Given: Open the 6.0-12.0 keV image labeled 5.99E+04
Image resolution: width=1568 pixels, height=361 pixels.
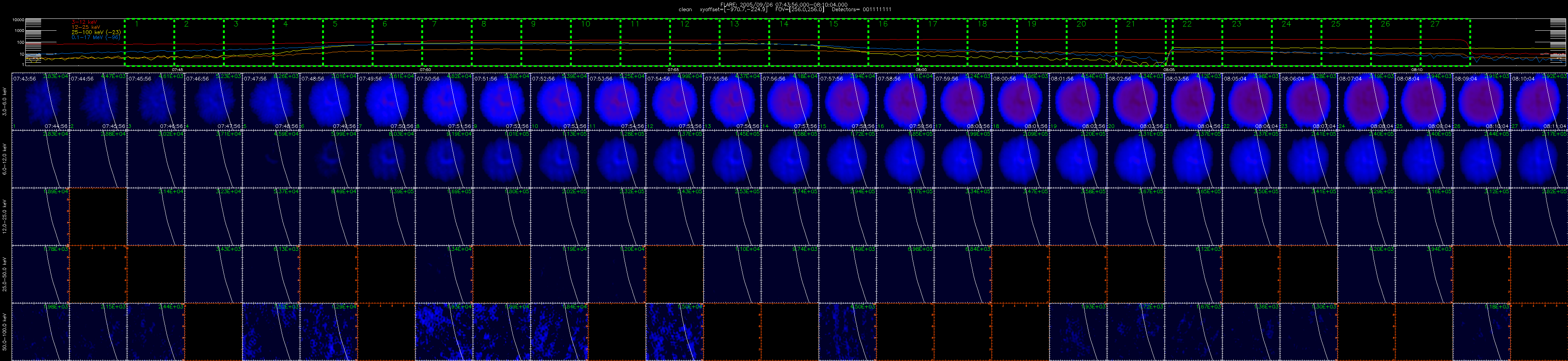Looking at the screenshot, I should [329, 159].
